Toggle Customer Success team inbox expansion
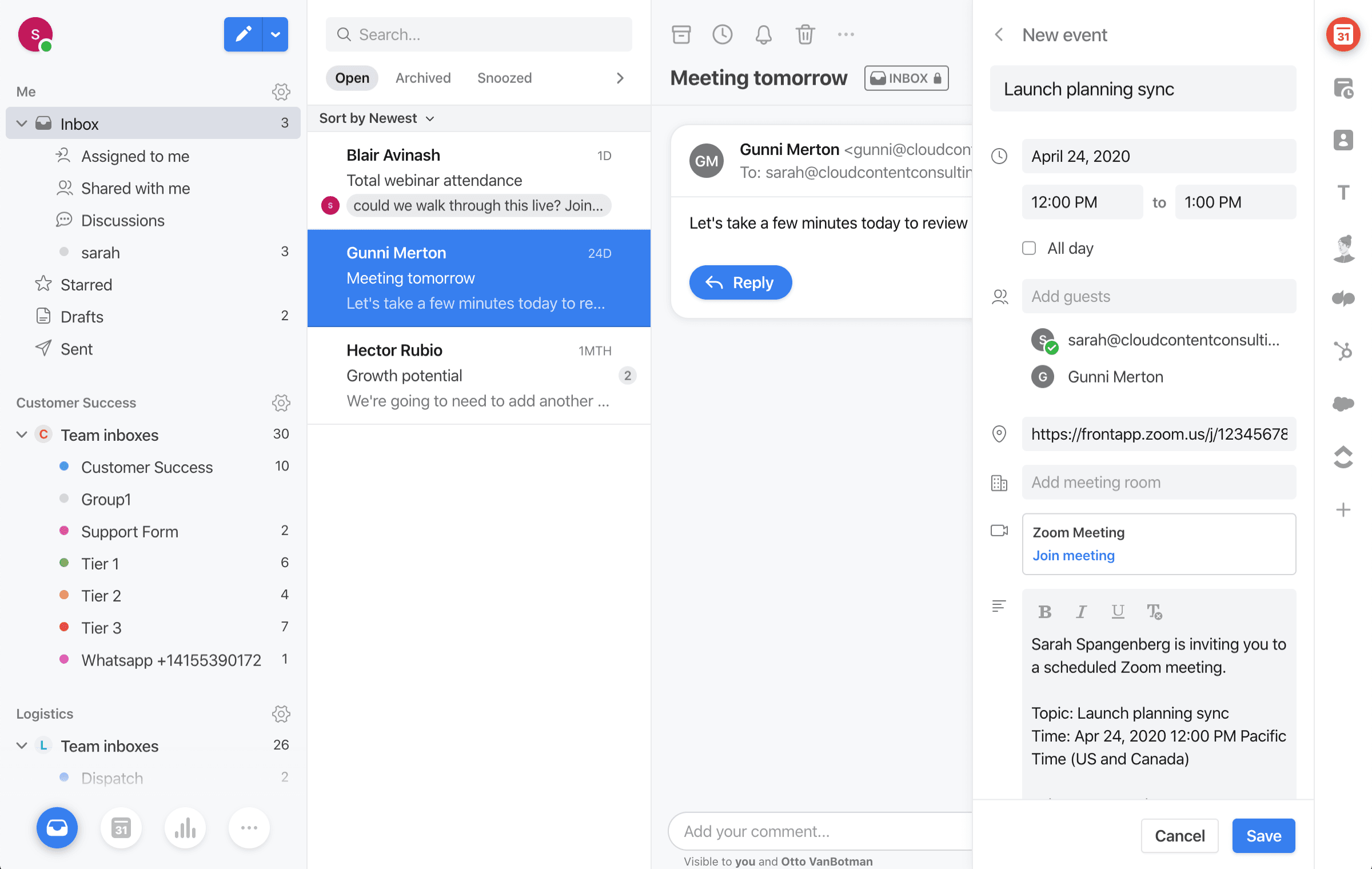The image size is (1372, 869). coord(22,435)
